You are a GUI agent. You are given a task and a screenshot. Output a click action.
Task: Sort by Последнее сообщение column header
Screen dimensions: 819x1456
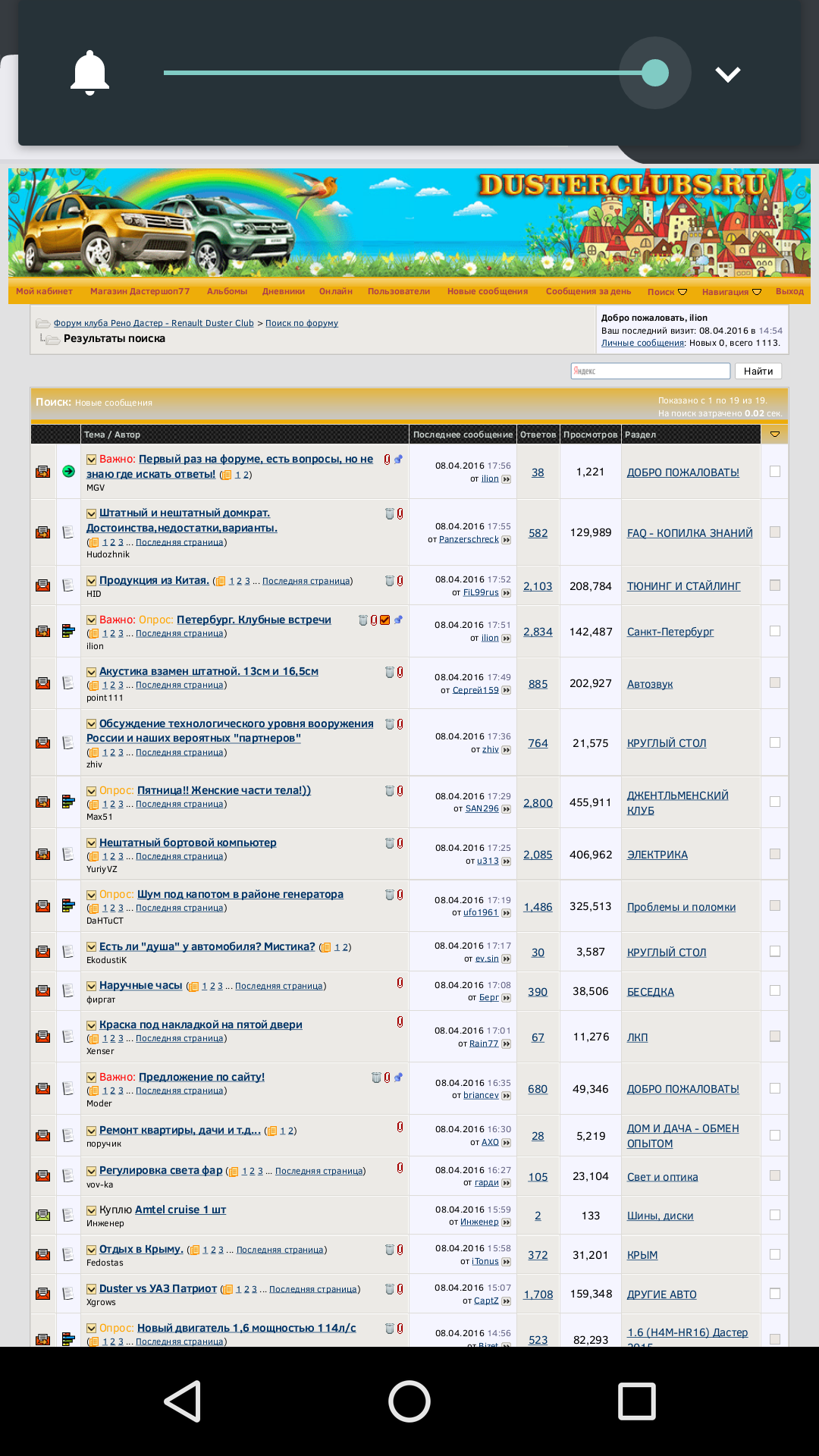[463, 435]
